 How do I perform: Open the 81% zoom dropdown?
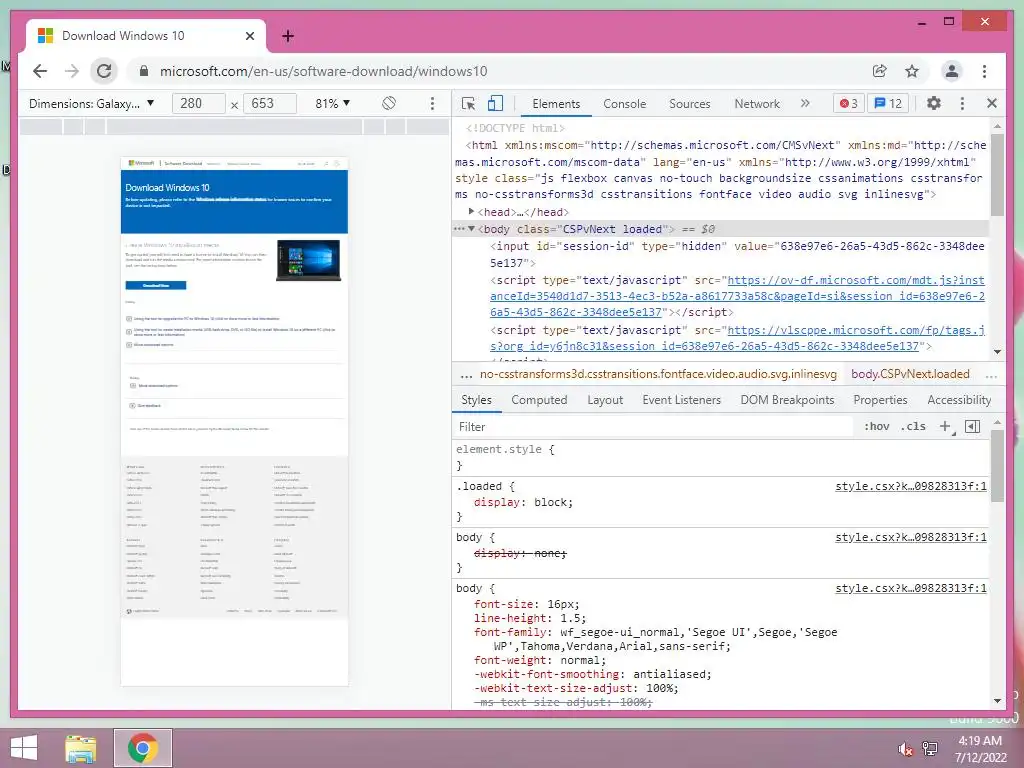(x=332, y=103)
